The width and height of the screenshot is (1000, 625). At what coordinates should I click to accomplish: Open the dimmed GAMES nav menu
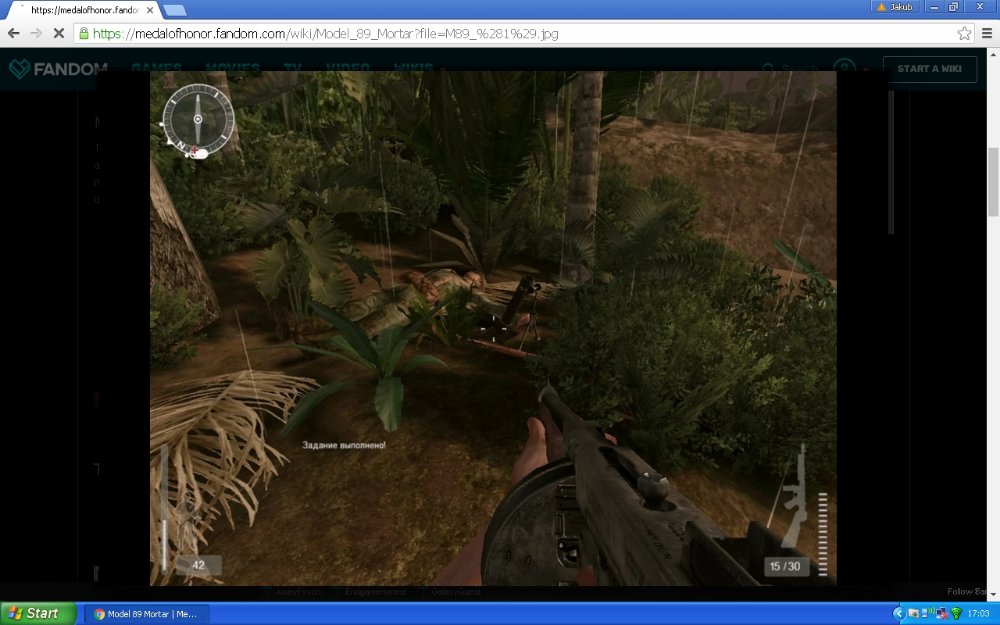point(156,68)
